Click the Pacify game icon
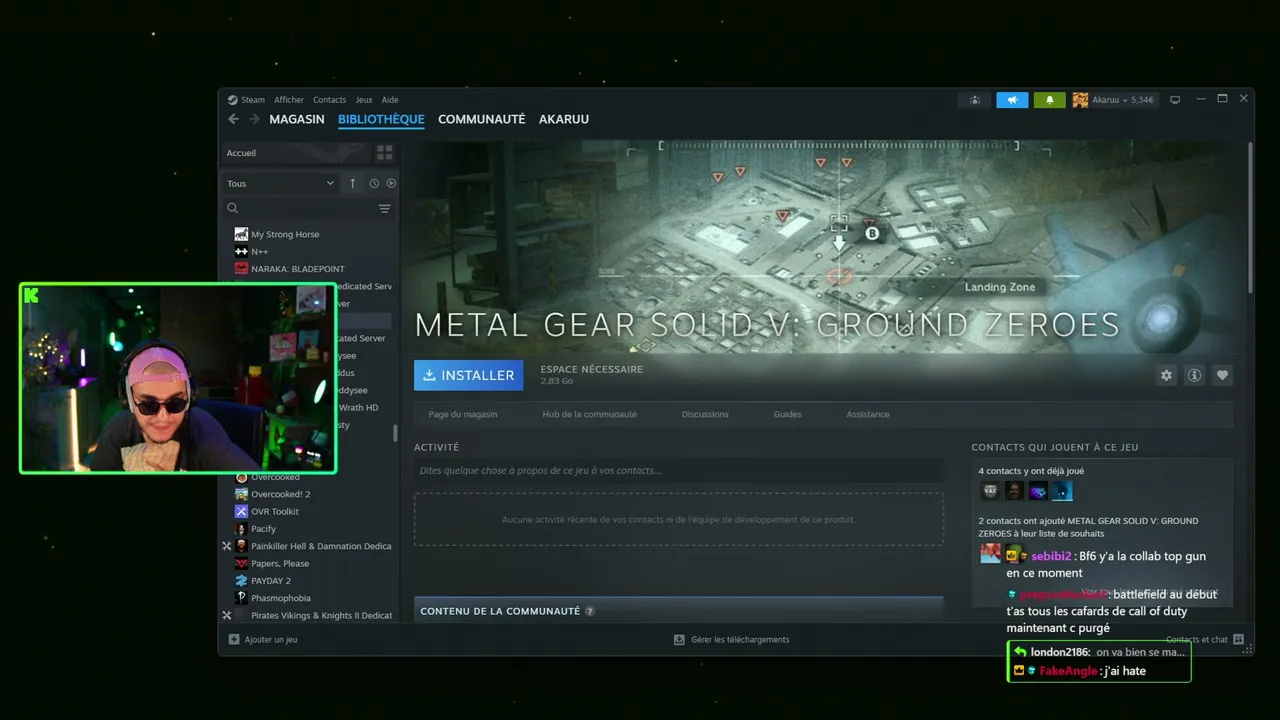 pos(241,529)
